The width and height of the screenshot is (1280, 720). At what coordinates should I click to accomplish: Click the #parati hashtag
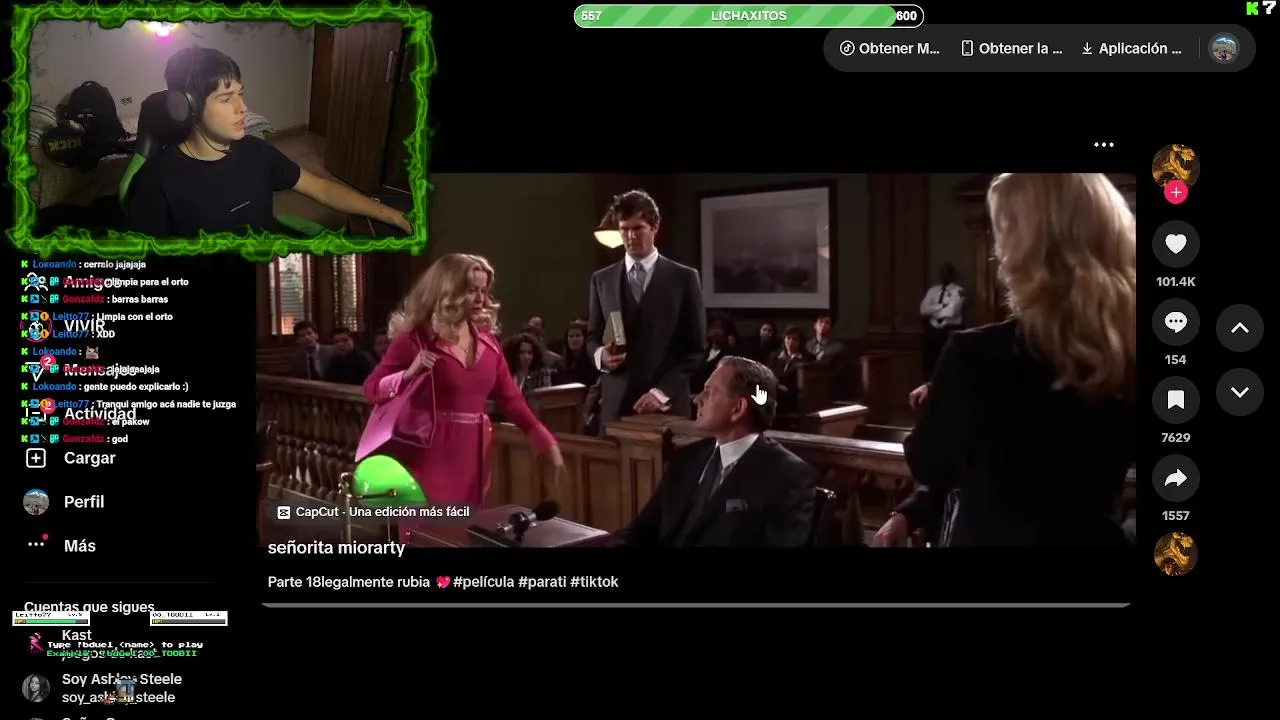542,582
